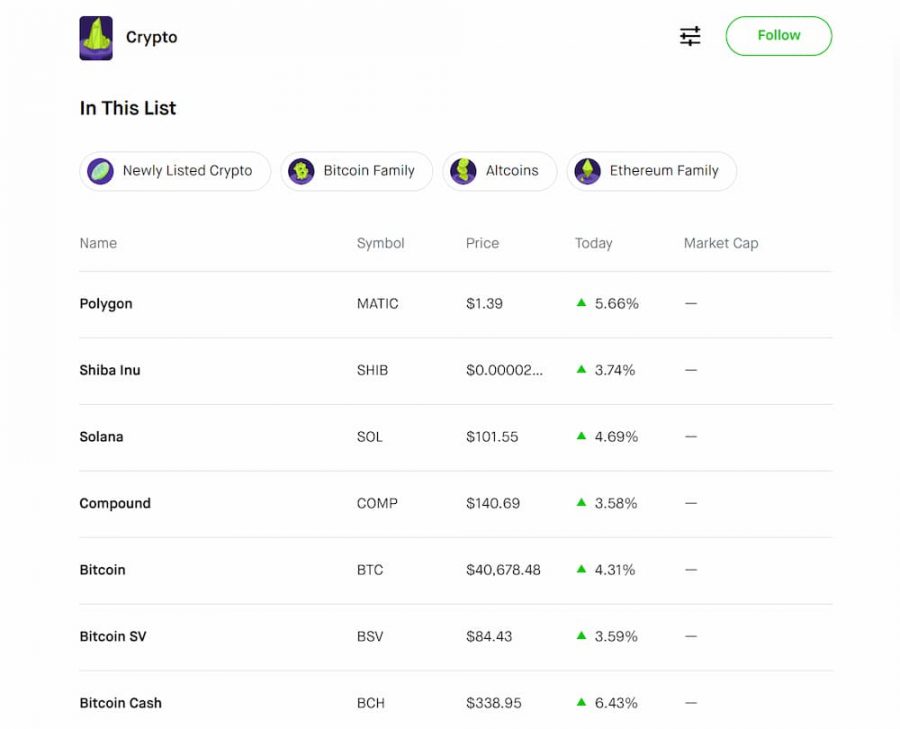This screenshot has height=729, width=900.
Task: Click the $1.39 Polygon price
Action: (x=484, y=304)
